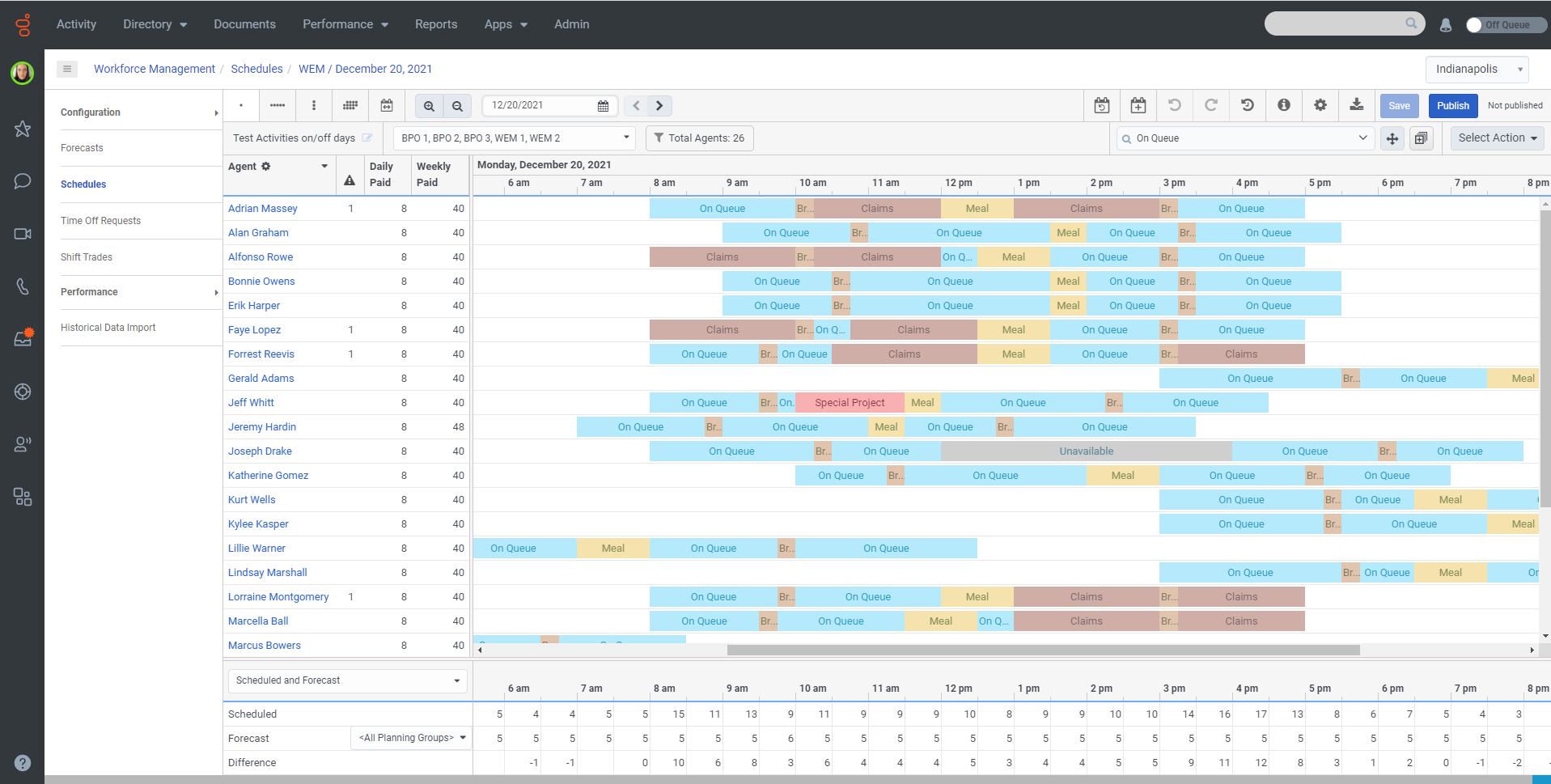Image resolution: width=1551 pixels, height=784 pixels.
Task: Open the Reports menu
Action: (x=436, y=24)
